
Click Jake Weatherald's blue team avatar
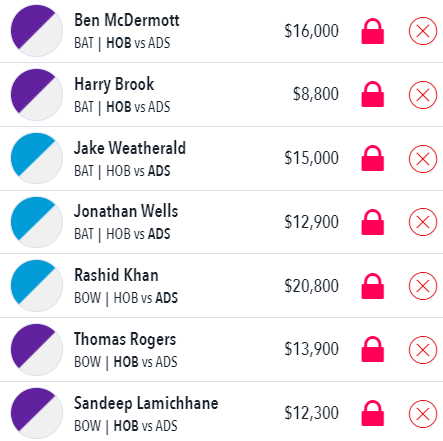tap(37, 158)
